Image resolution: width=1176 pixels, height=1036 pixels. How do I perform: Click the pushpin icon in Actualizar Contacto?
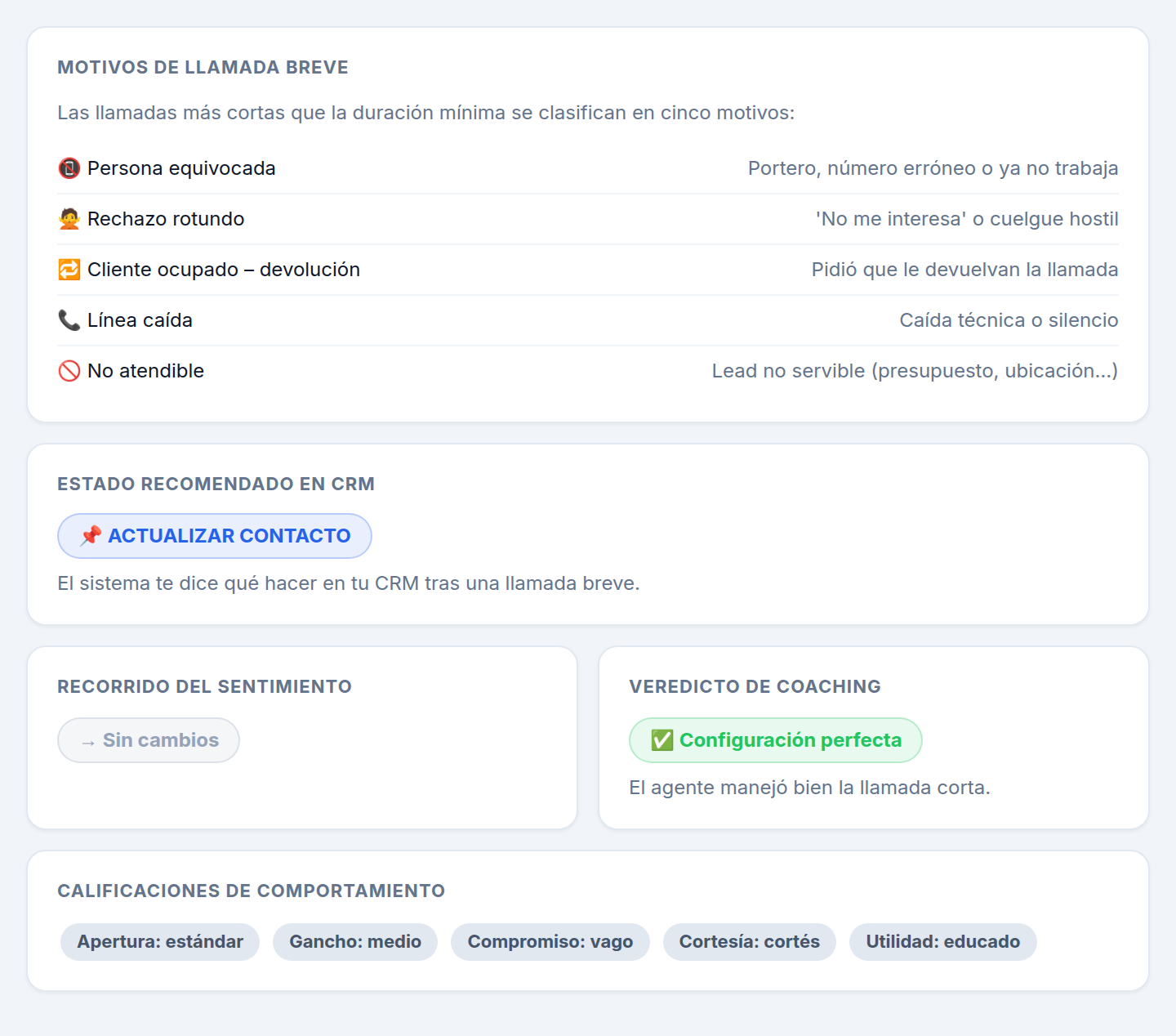point(91,536)
